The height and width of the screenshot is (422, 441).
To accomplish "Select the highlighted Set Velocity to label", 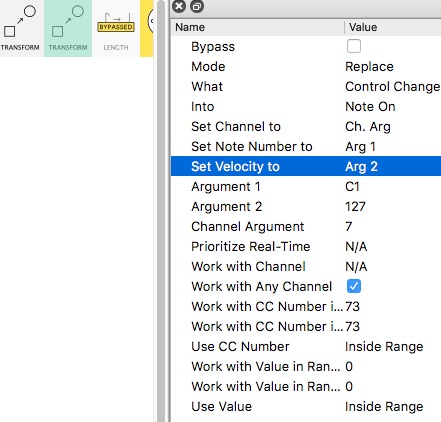I will click(x=235, y=166).
